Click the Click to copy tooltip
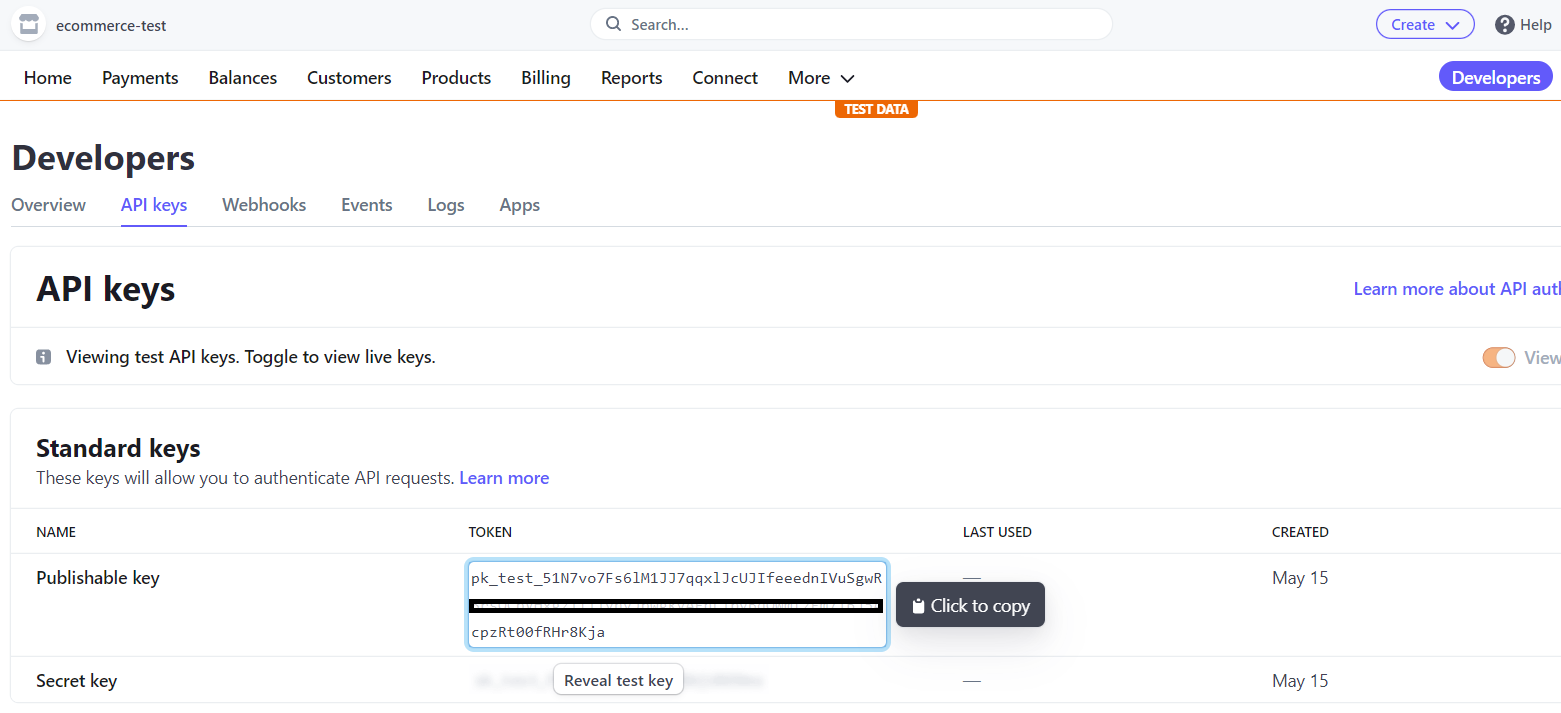This screenshot has height=713, width=1561. [970, 605]
